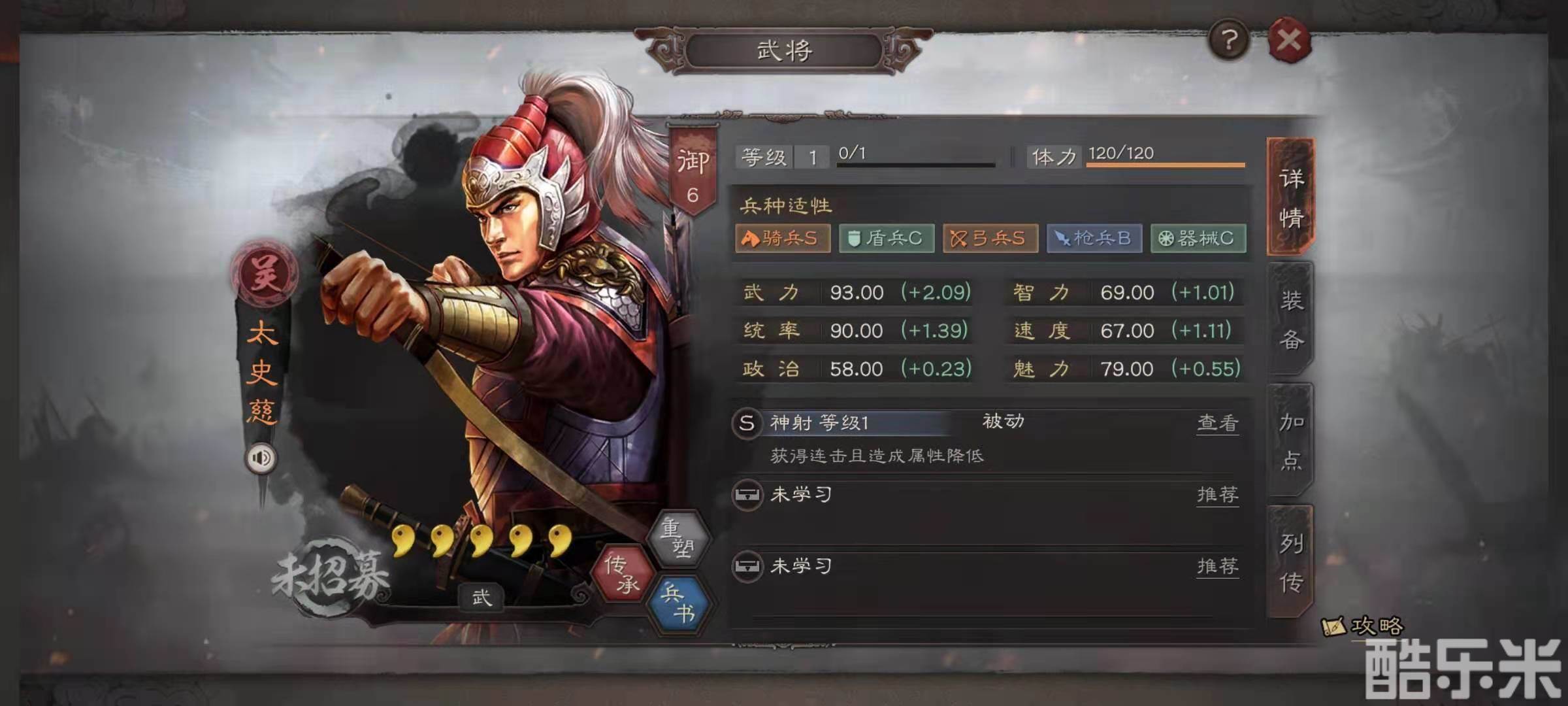Viewport: 1568px width, 706px height.
Task: View 神射 skill details via 查看
Action: coord(1217,423)
